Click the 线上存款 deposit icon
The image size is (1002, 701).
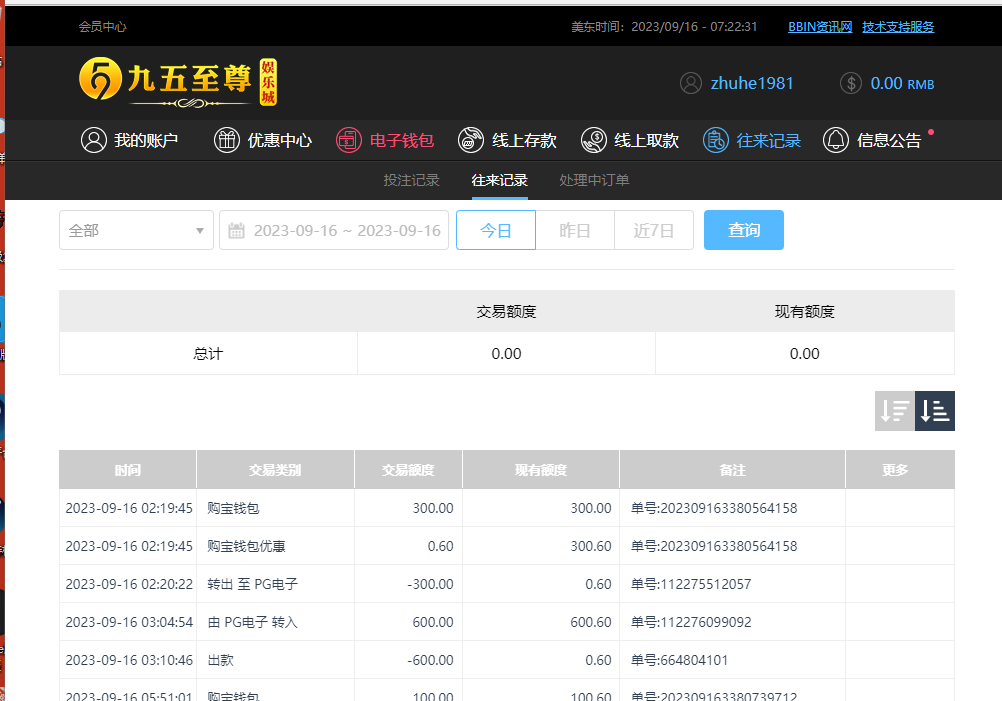pos(471,140)
